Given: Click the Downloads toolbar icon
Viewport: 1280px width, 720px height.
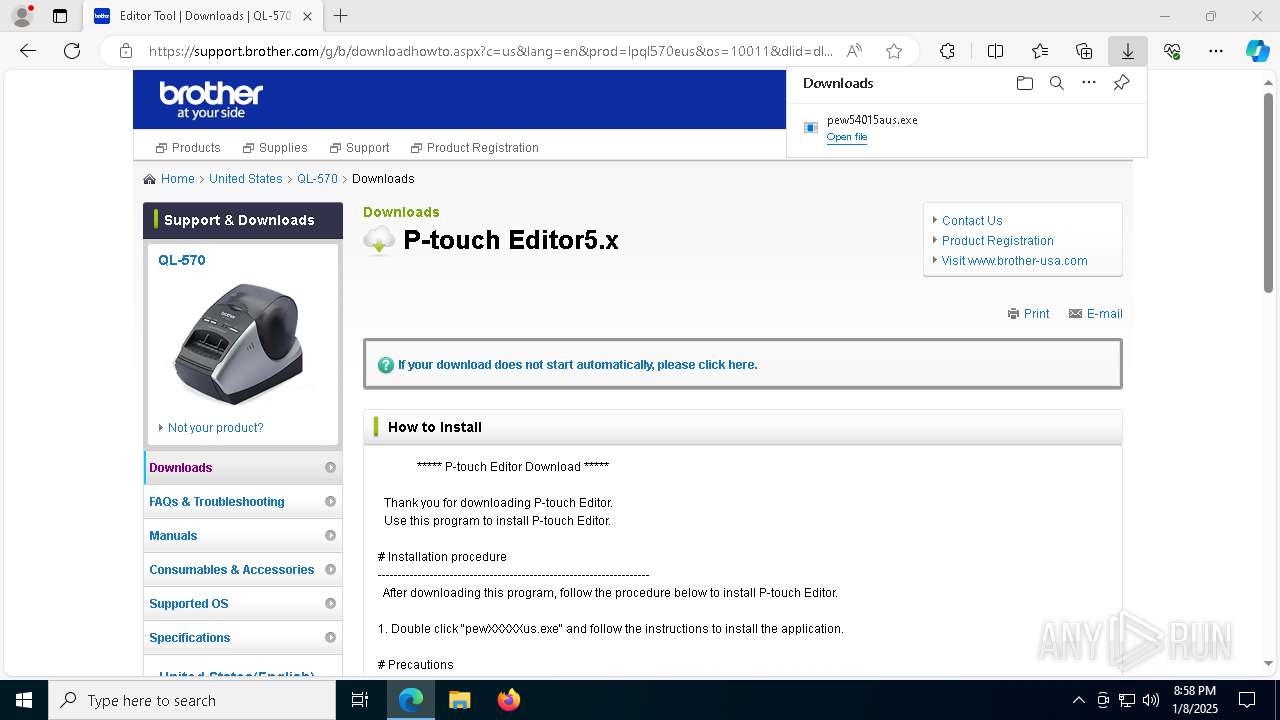Looking at the screenshot, I should (1128, 51).
